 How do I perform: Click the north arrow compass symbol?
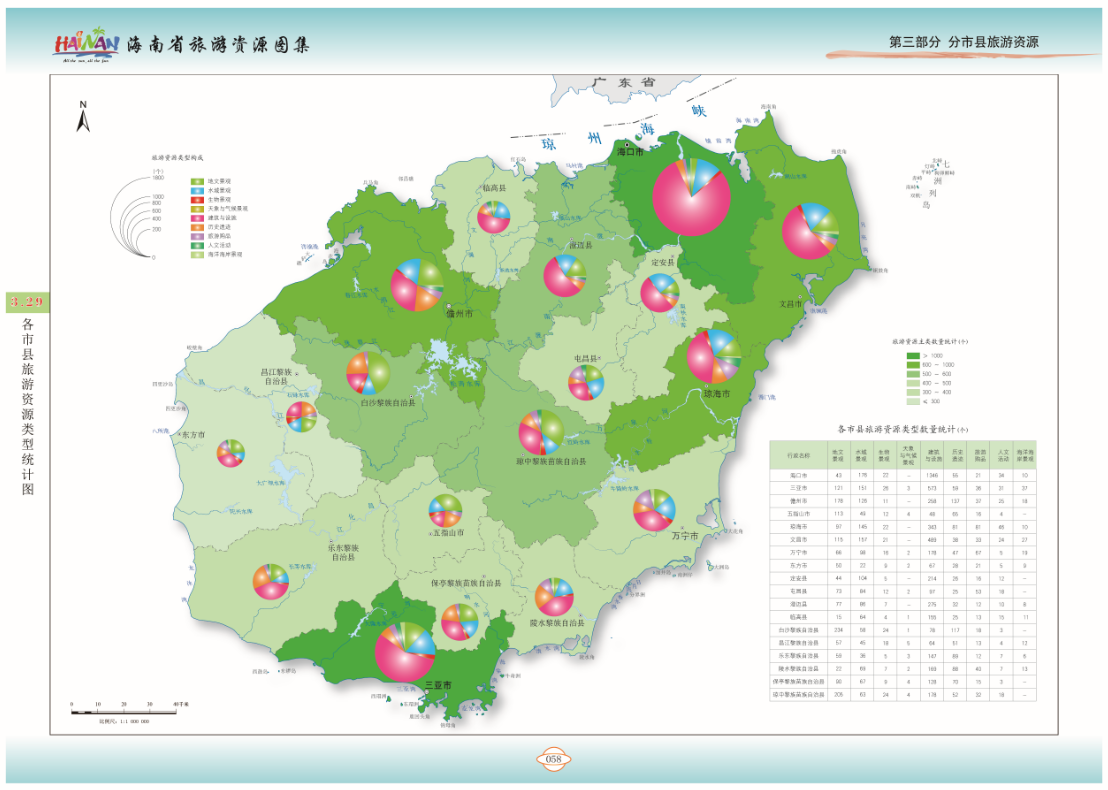(85, 117)
